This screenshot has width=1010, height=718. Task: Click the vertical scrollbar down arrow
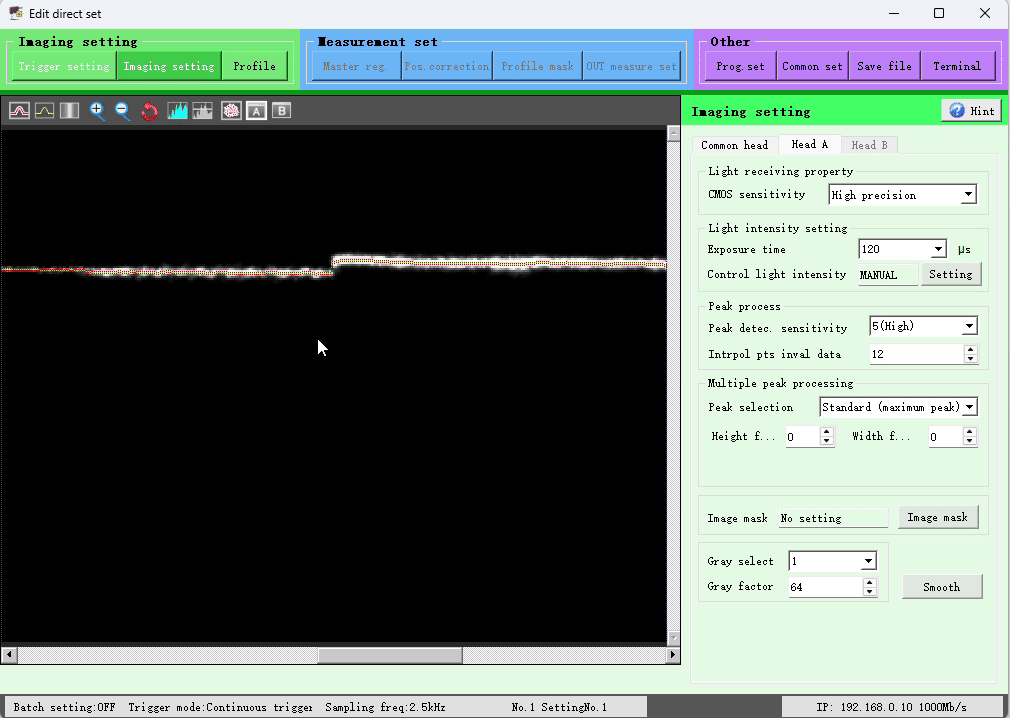(x=674, y=638)
